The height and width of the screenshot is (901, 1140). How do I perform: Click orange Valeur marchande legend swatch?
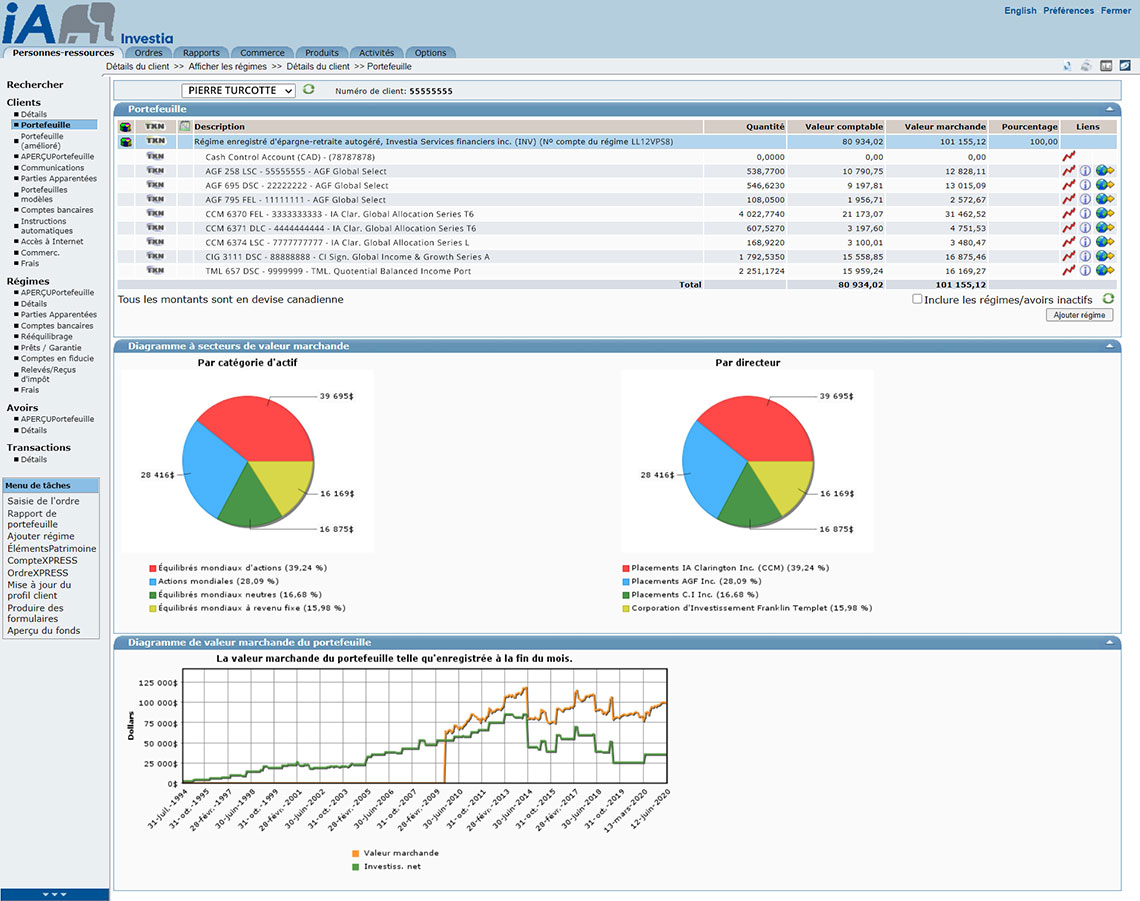click(356, 853)
